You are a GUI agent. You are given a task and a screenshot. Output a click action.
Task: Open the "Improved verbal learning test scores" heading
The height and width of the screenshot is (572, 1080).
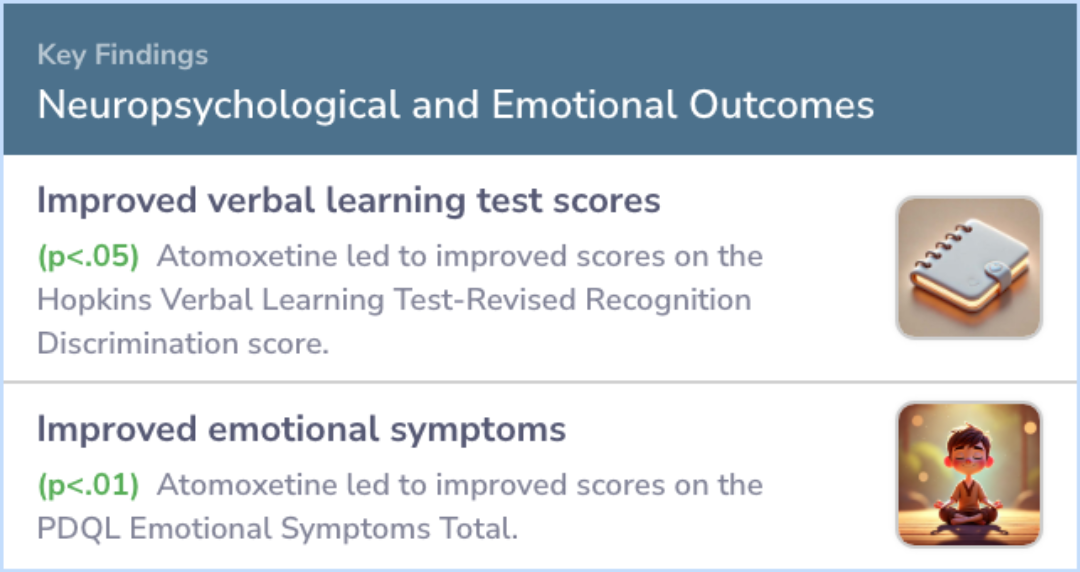tap(349, 201)
